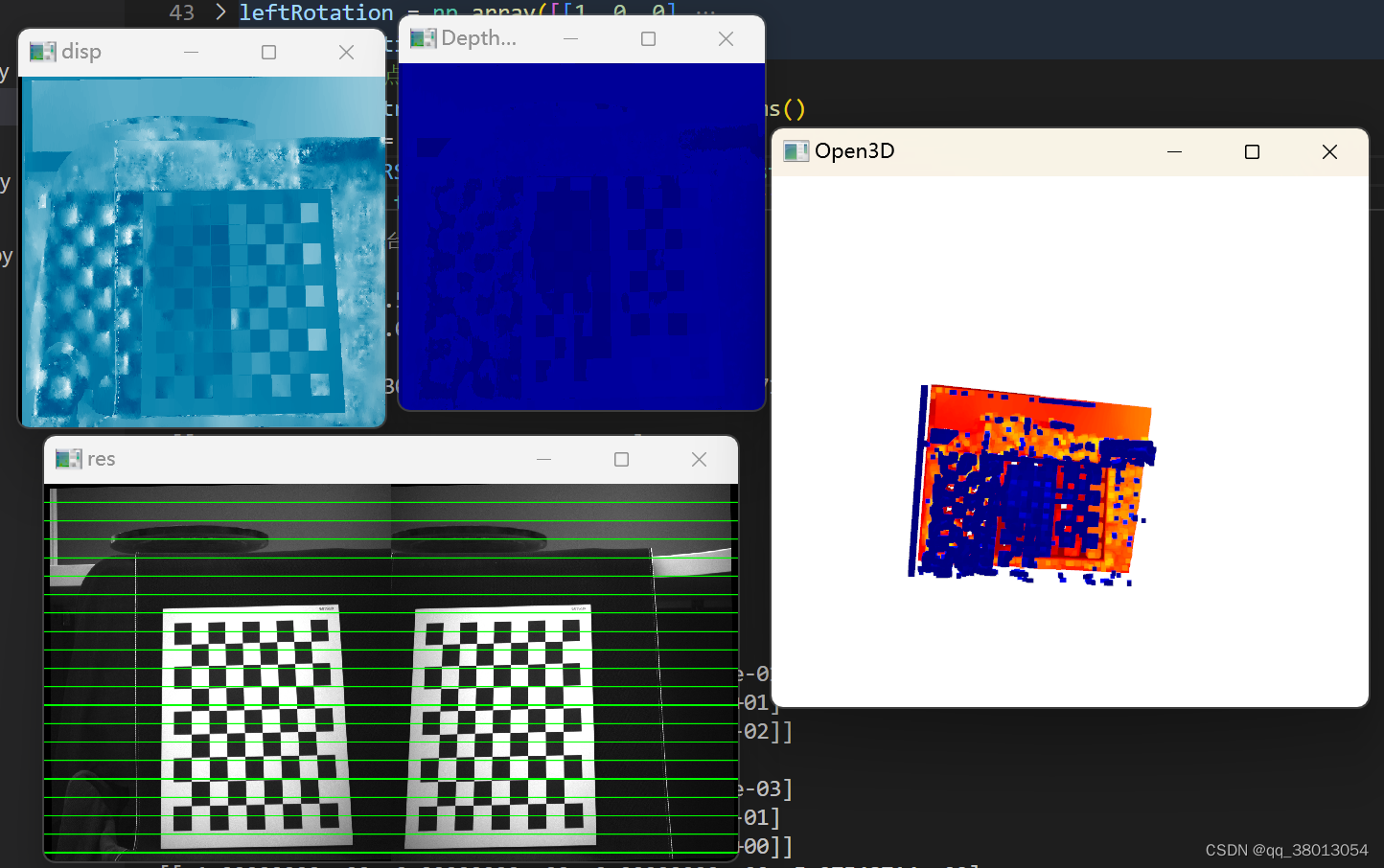The image size is (1384, 868).
Task: Click the disp window app icon
Action: [43, 52]
